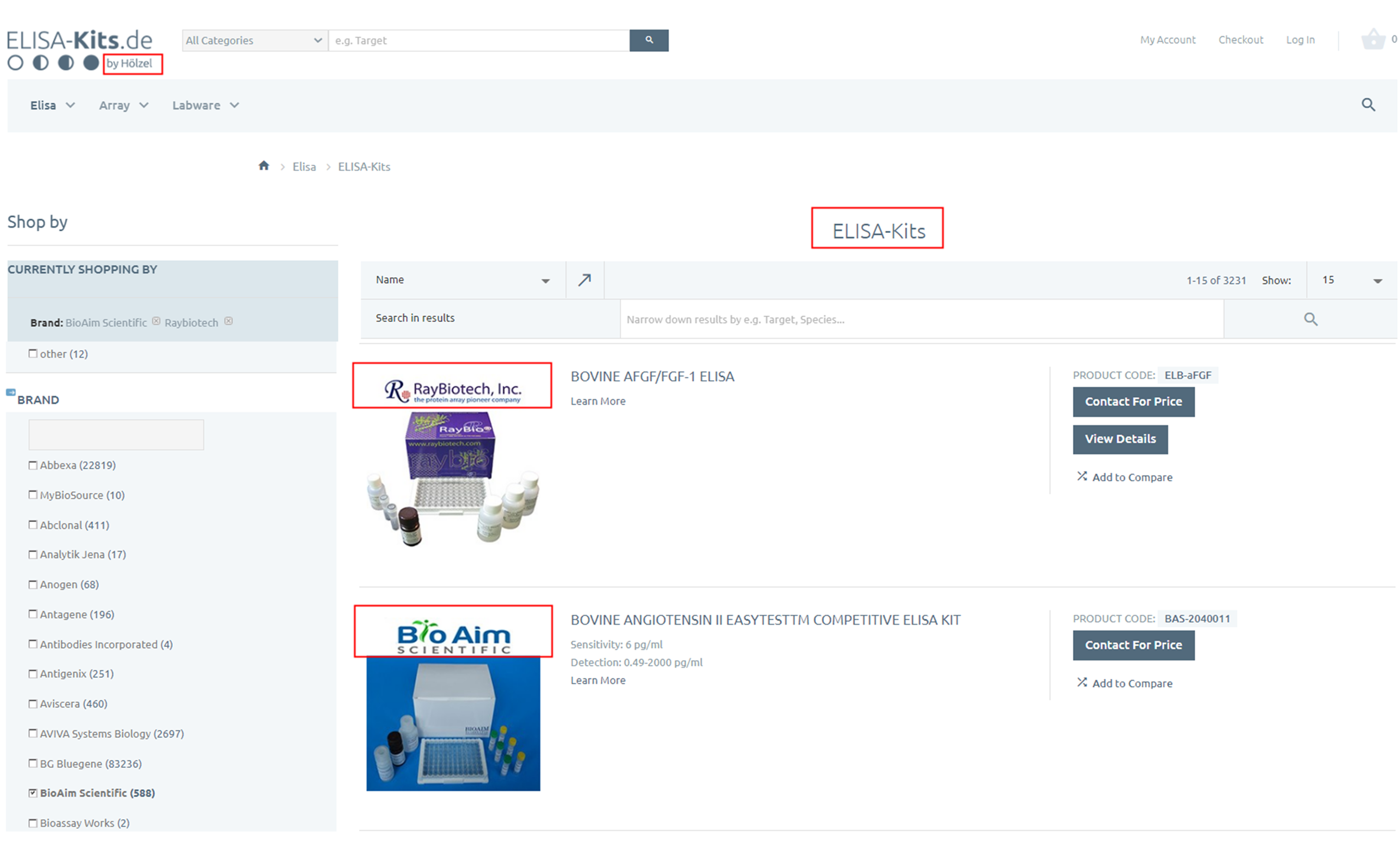Check the Abclonal (411) checkbox

33,525
